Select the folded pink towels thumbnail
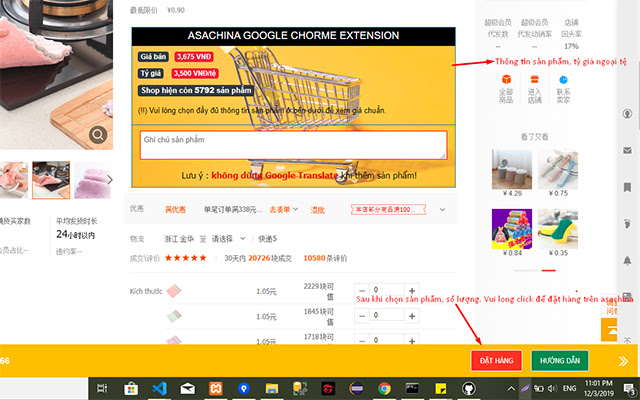This screenshot has width=640, height=400. (92, 180)
